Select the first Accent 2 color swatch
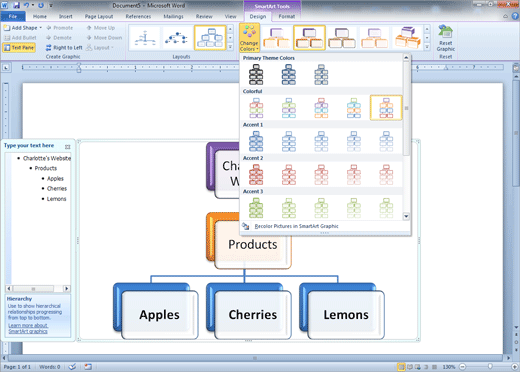This screenshot has width=520, height=372. [x=256, y=175]
